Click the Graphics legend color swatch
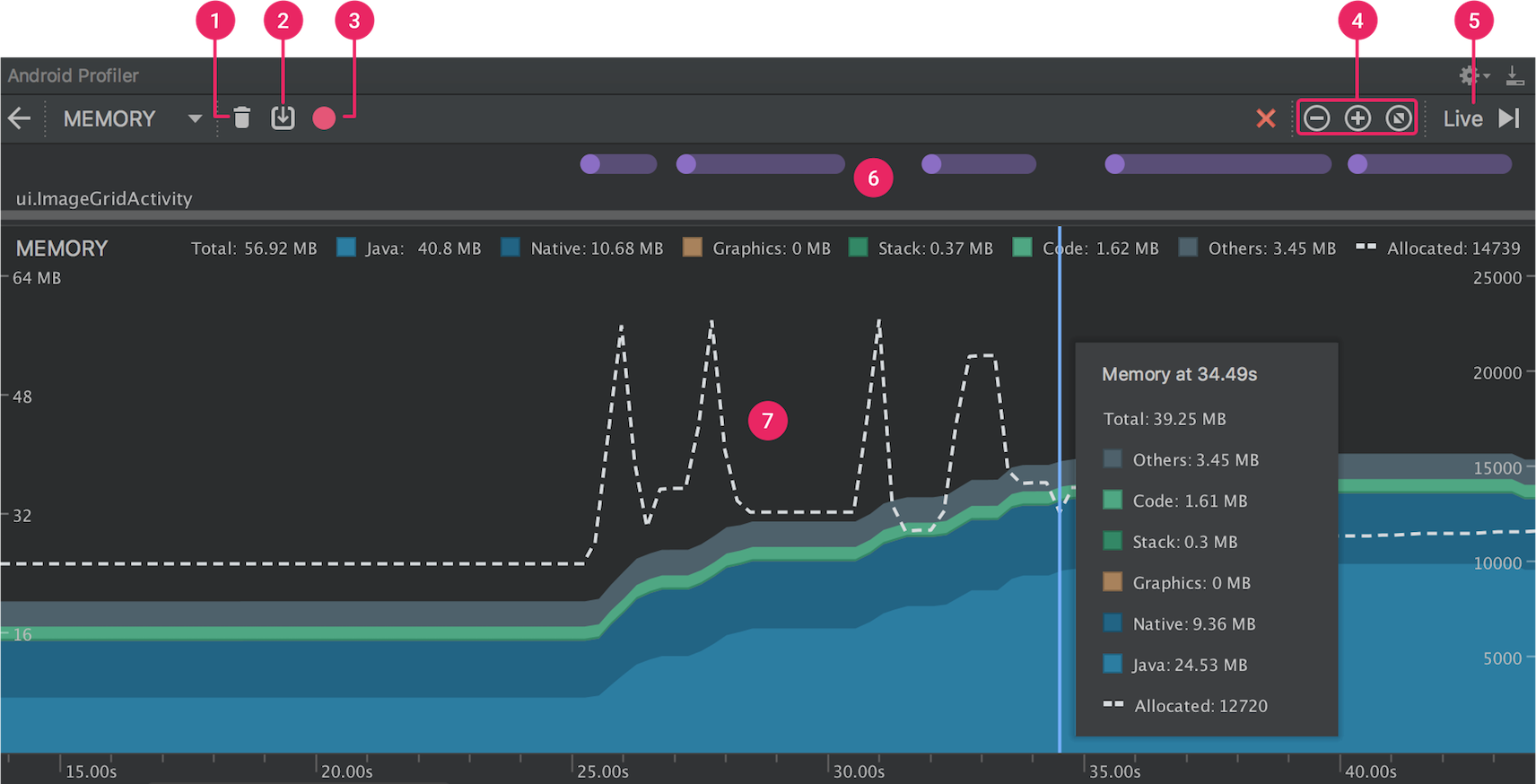The height and width of the screenshot is (784, 1536). pyautogui.click(x=693, y=248)
